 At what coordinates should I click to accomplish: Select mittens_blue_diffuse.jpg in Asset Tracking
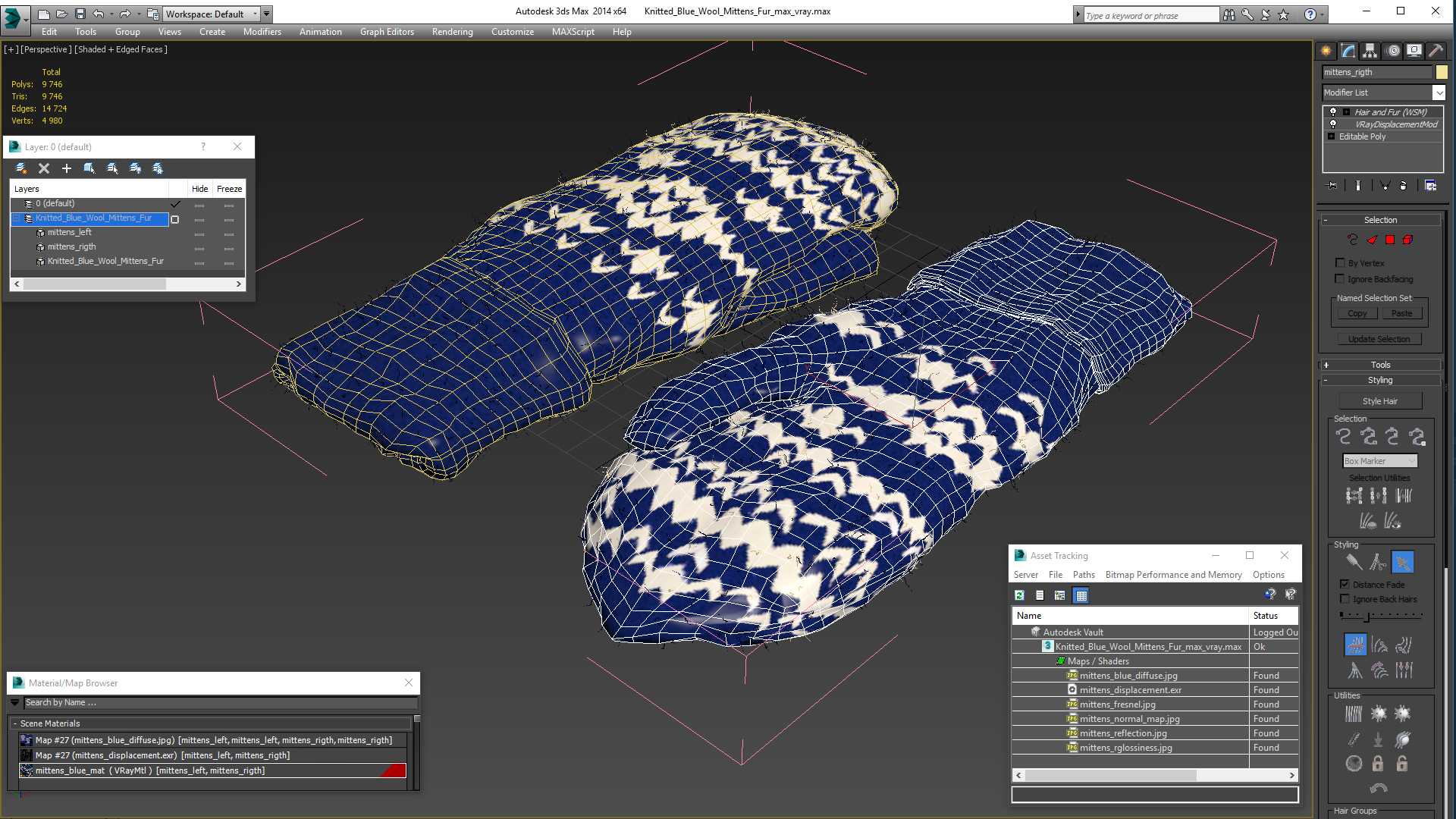point(1128,675)
